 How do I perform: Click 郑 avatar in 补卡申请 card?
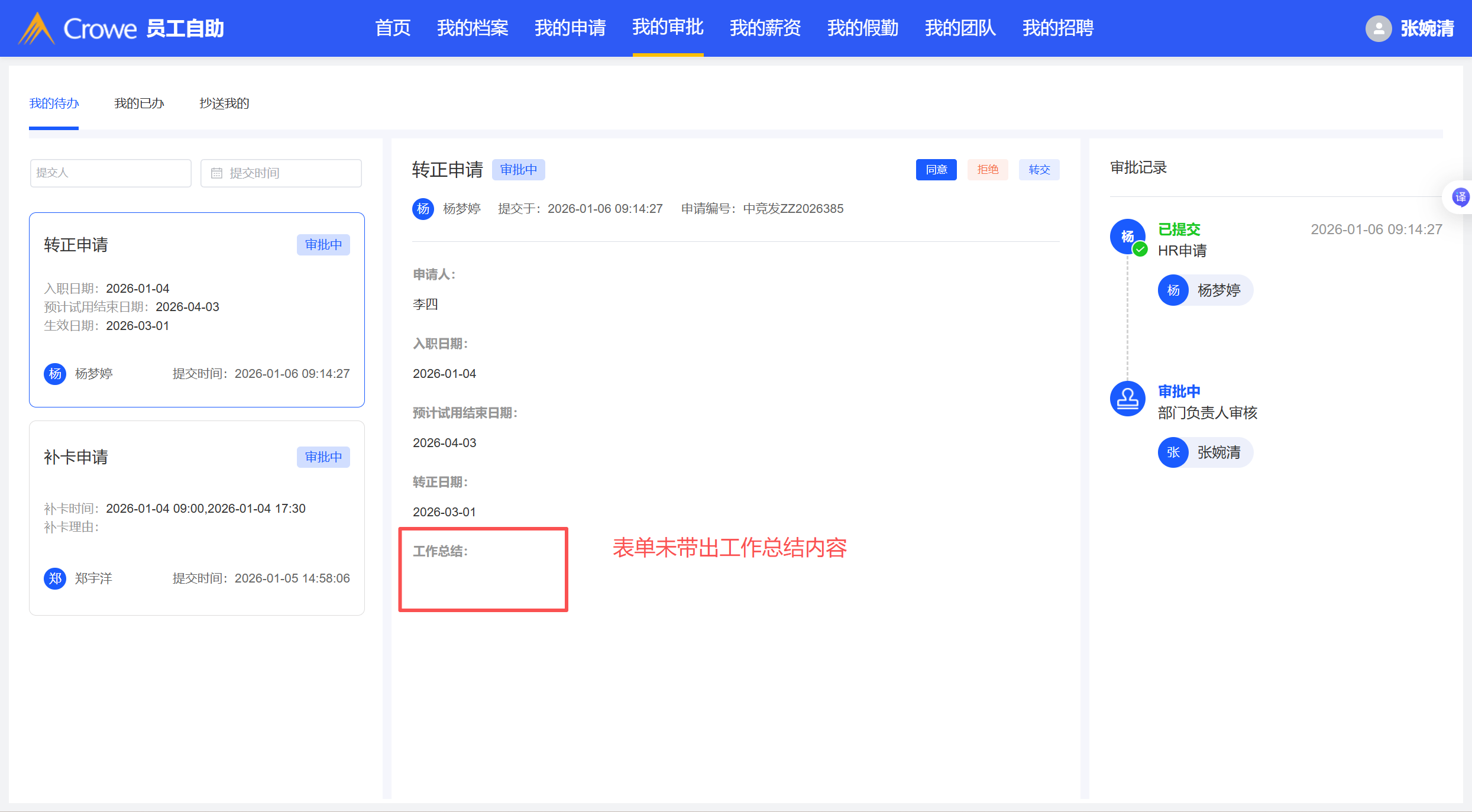[x=55, y=578]
